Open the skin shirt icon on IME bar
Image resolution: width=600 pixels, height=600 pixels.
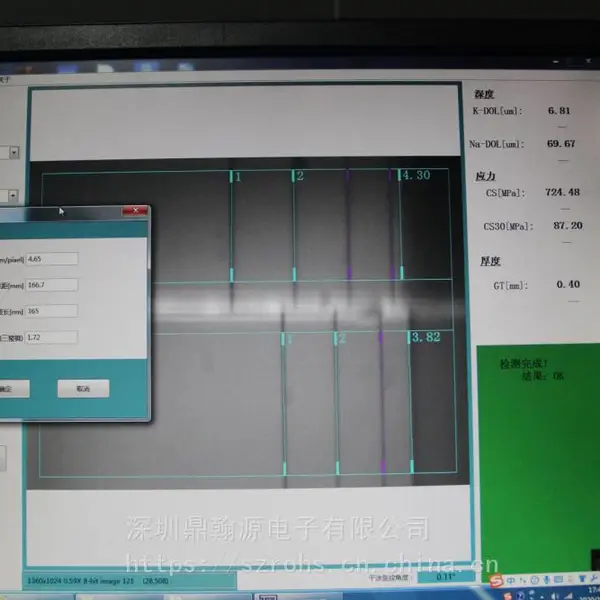tap(582, 578)
